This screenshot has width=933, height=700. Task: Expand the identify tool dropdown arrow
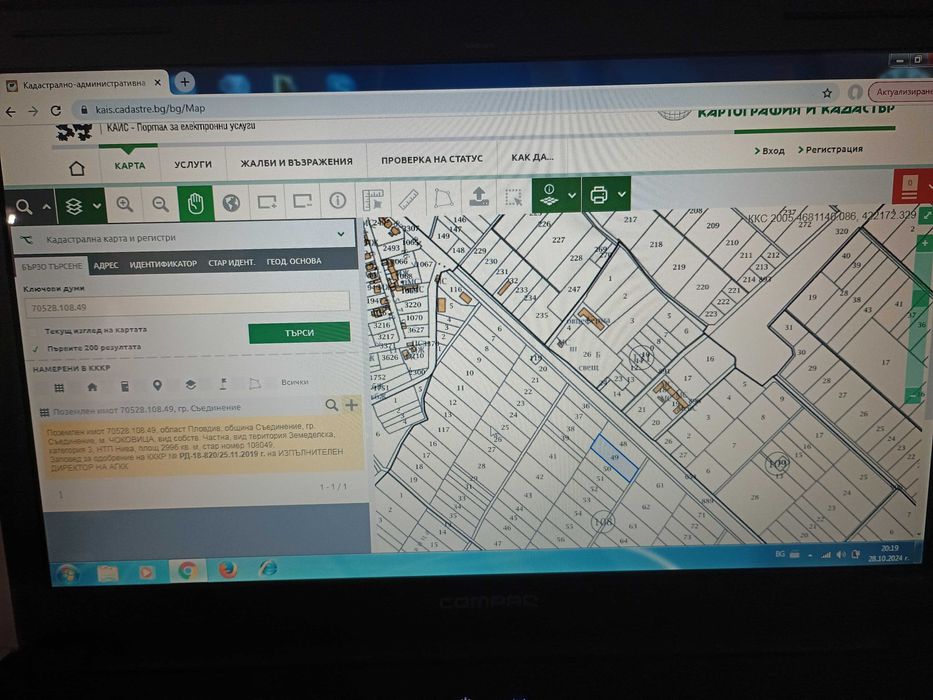click(572, 195)
